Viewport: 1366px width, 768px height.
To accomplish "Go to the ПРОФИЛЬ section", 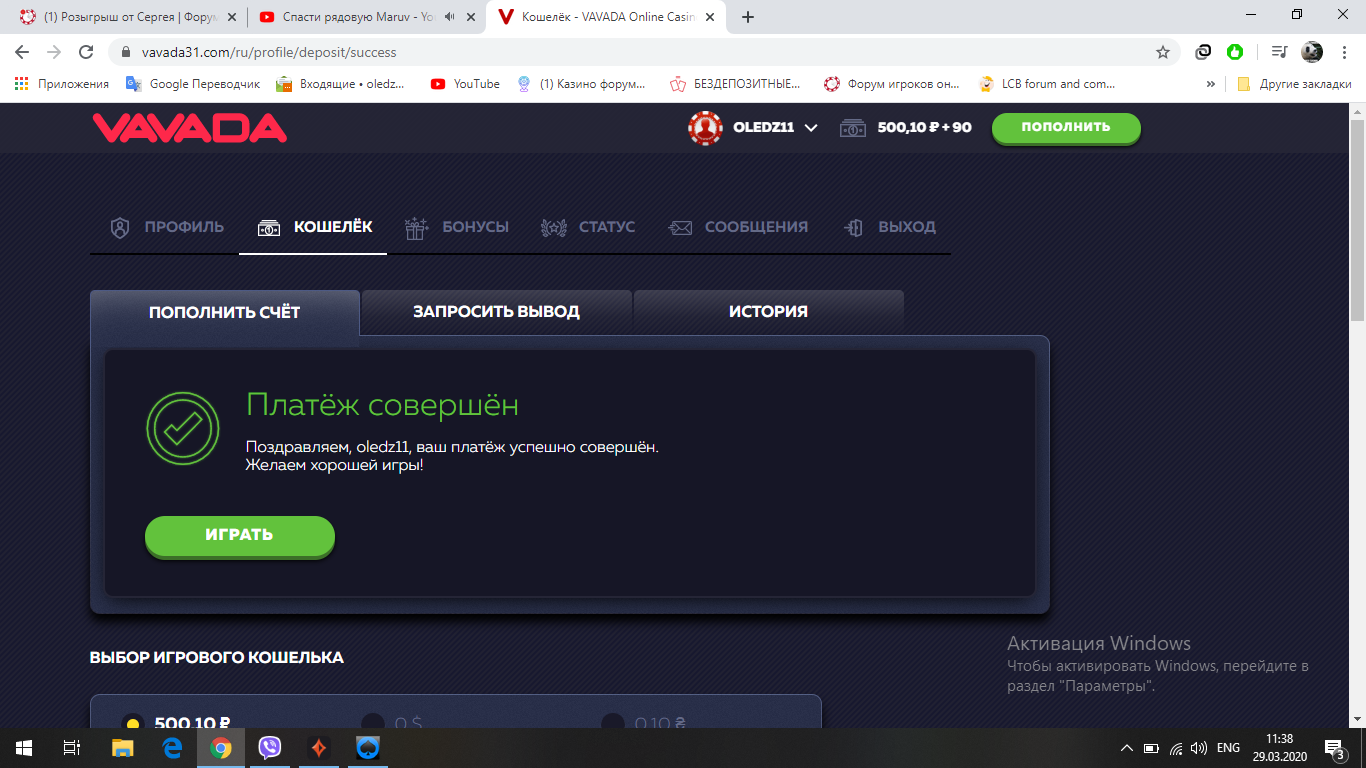I will coord(166,227).
